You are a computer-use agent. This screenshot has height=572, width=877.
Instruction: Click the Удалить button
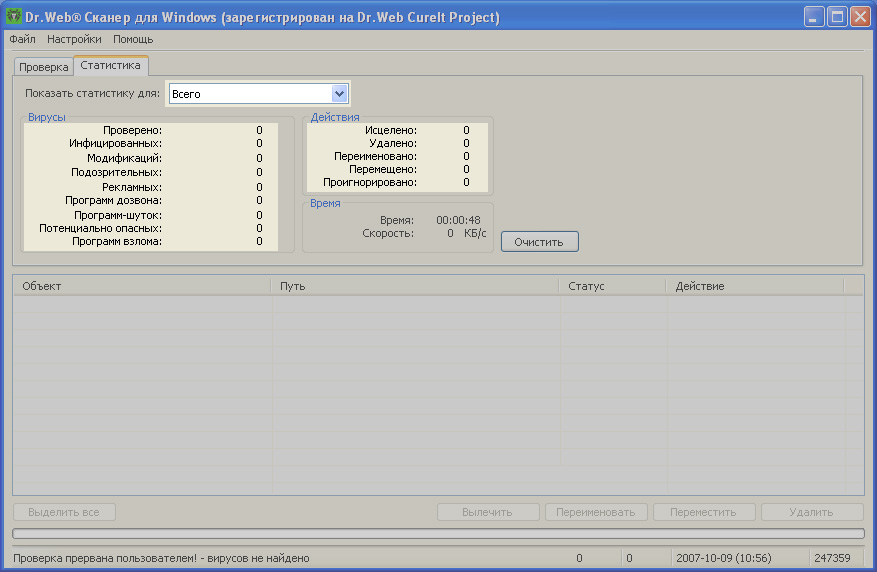(x=812, y=512)
